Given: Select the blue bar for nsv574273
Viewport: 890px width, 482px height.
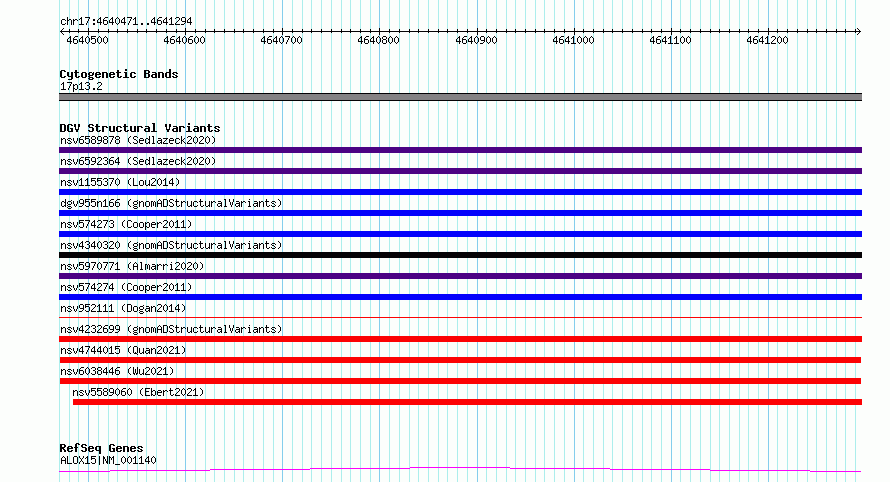Looking at the screenshot, I should tap(460, 234).
